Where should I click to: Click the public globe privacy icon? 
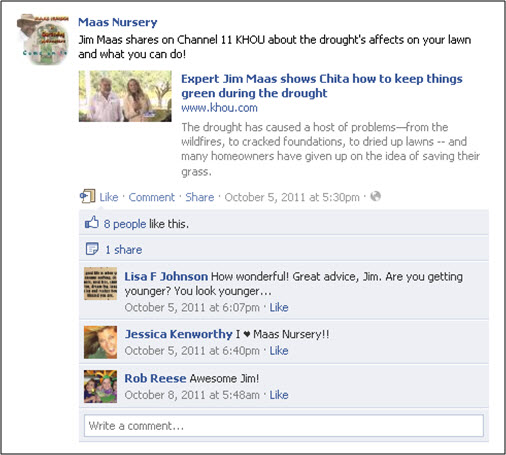pyautogui.click(x=376, y=196)
